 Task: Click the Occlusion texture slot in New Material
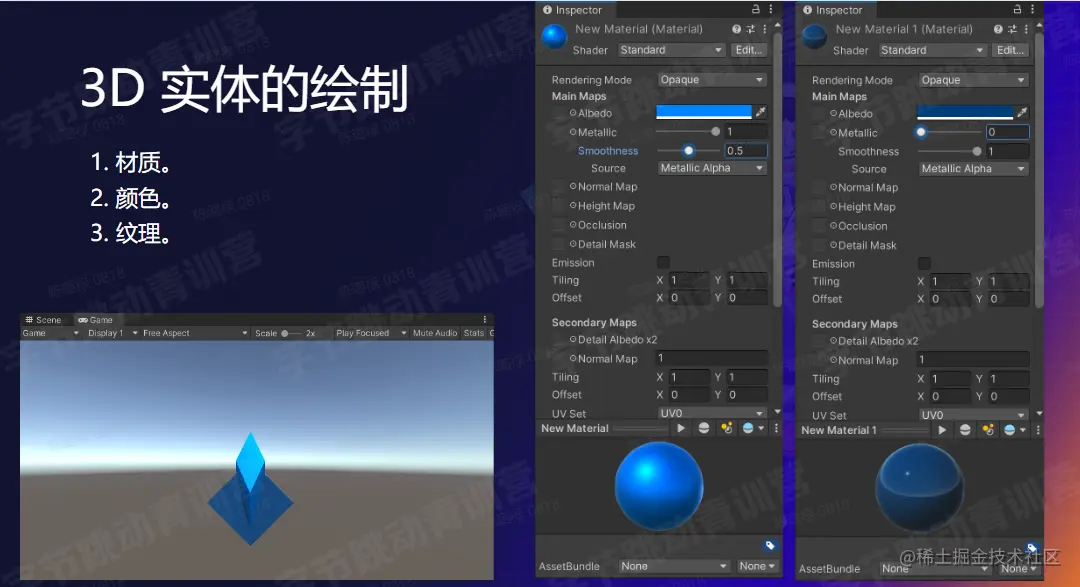(x=559, y=225)
